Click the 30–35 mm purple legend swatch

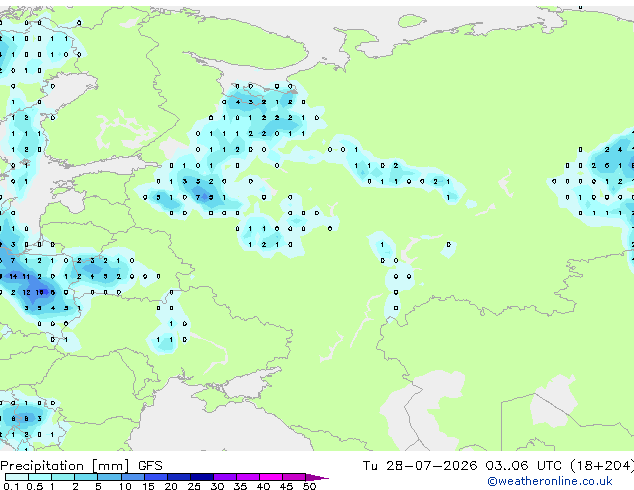pyautogui.click(x=224, y=477)
